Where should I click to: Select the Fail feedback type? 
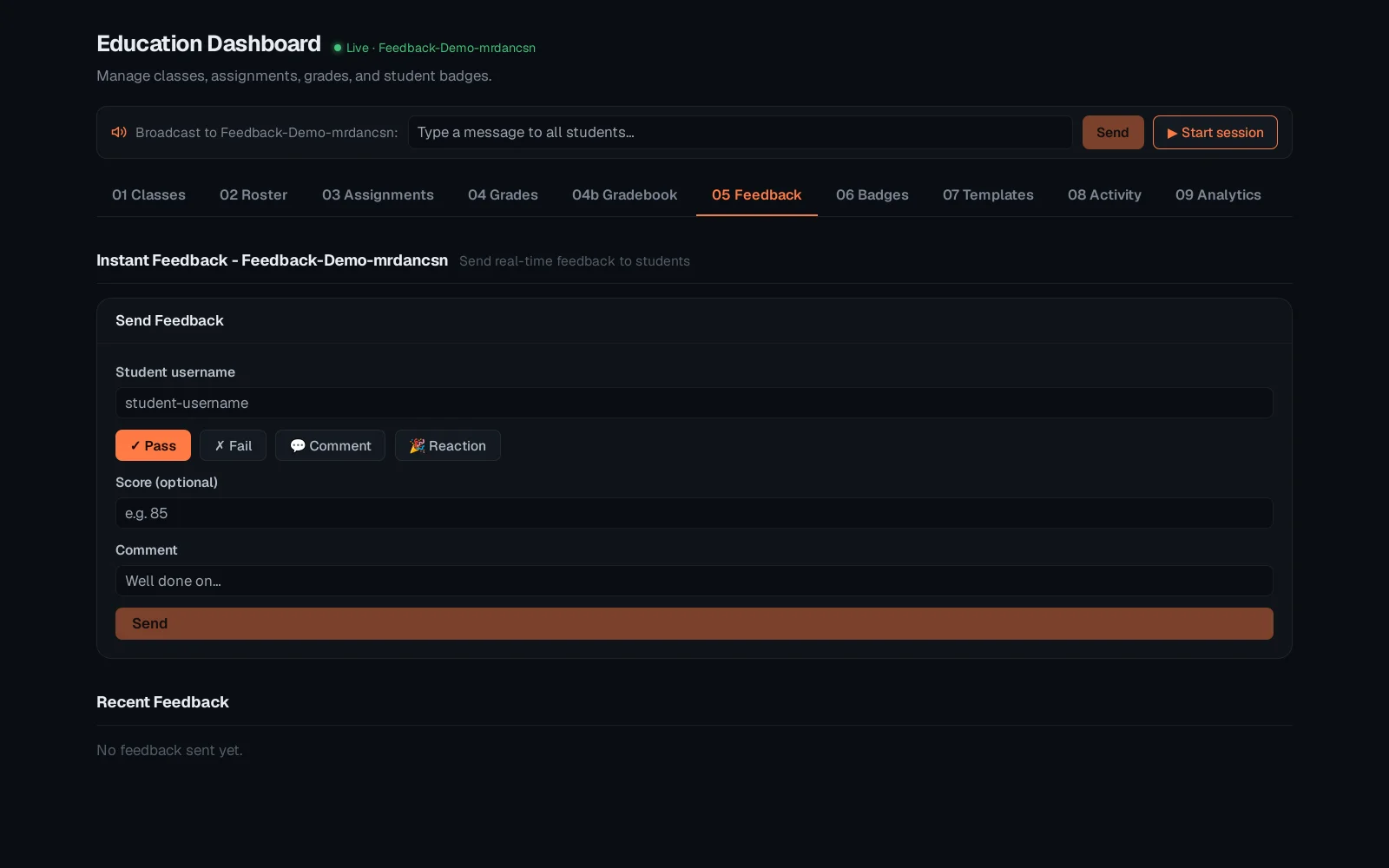point(233,445)
